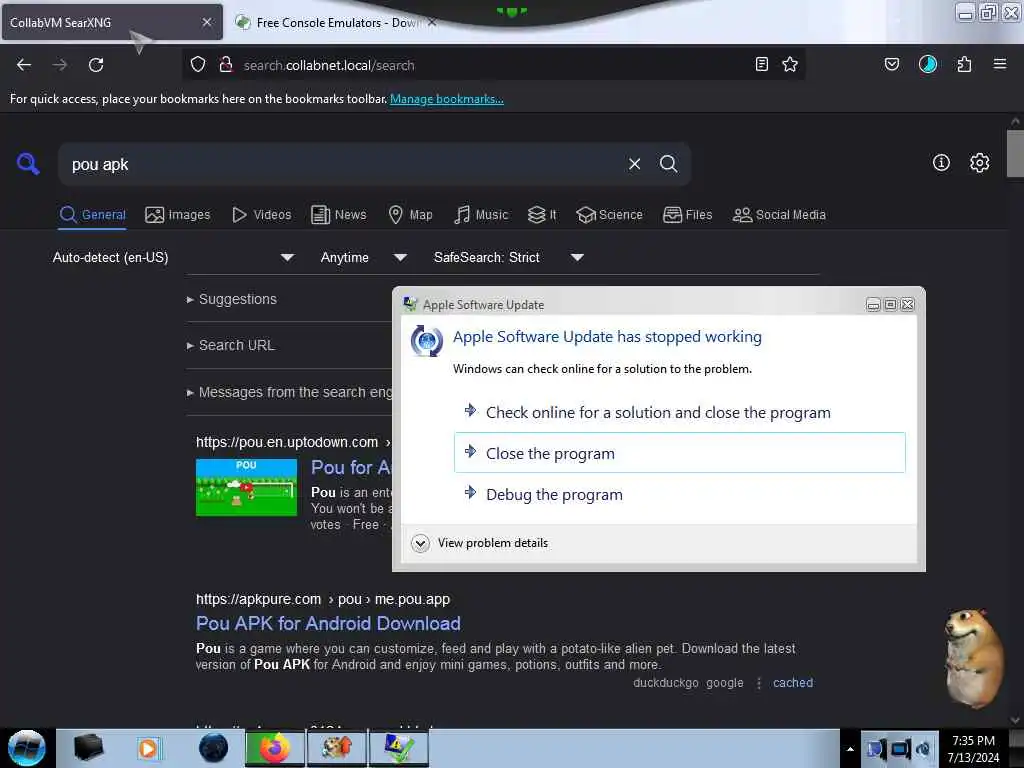Open the animal picture taskbar icon

(336, 748)
